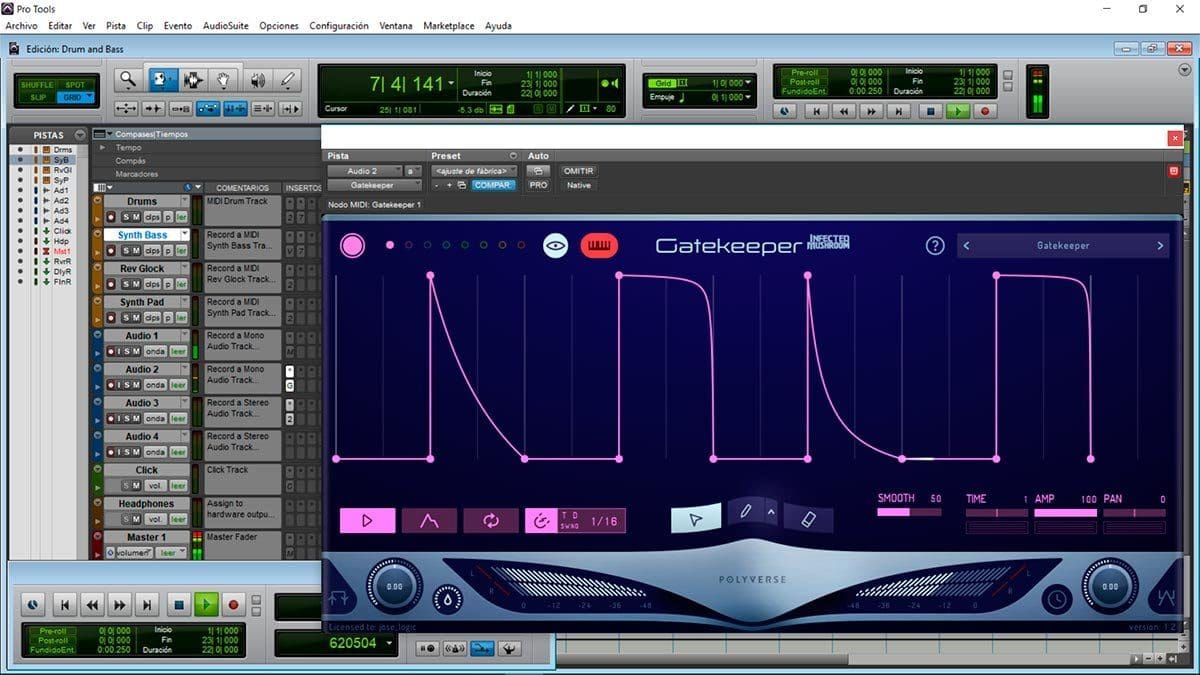The height and width of the screenshot is (675, 1200).
Task: Go to next Gatekeeper preset arrow
Action: (1160, 245)
